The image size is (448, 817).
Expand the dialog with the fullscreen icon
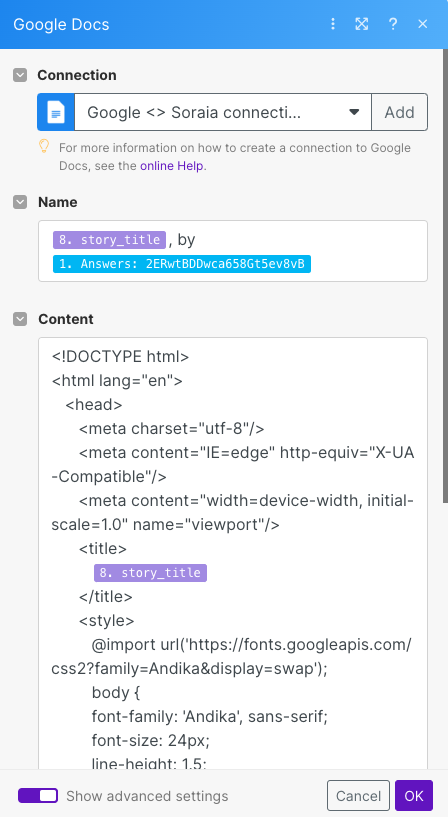[362, 24]
